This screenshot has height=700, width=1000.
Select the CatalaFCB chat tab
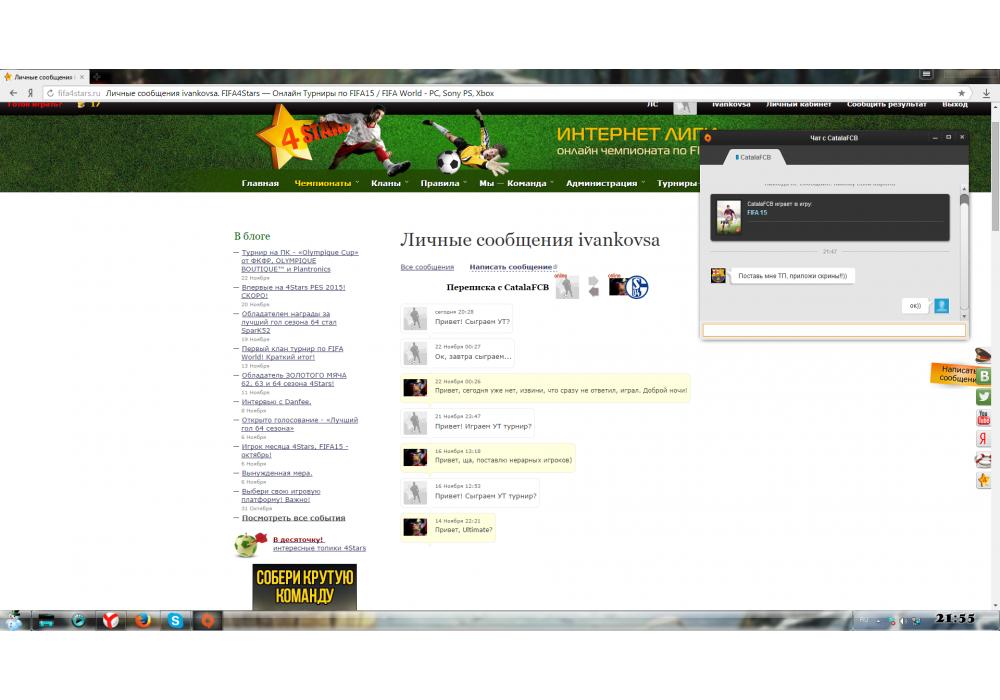(754, 157)
